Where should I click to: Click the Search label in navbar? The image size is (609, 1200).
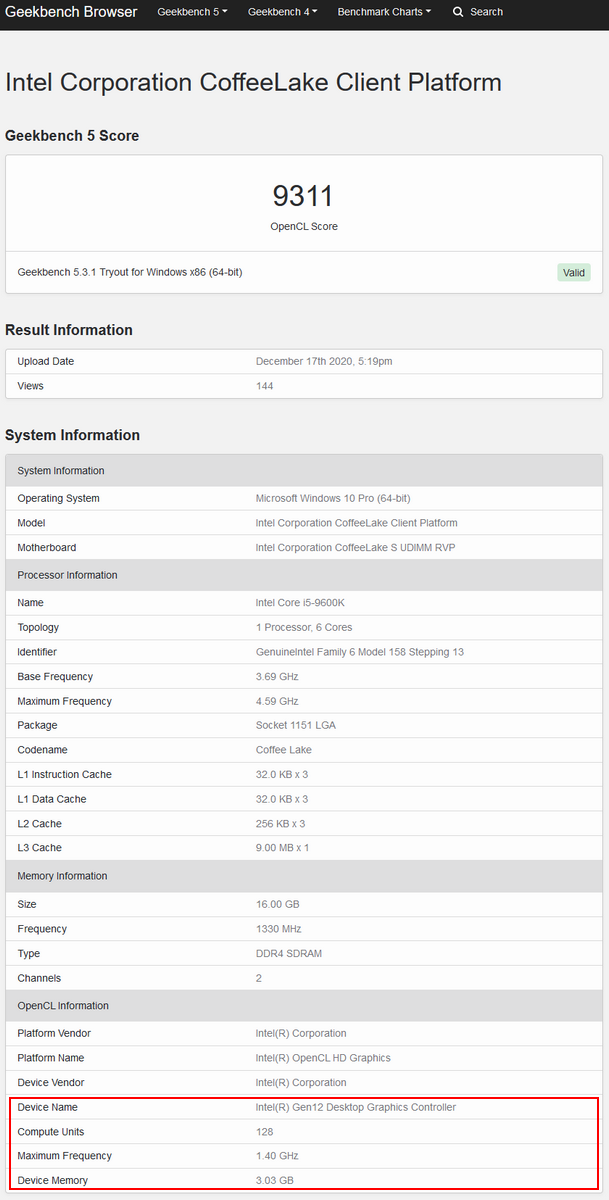(x=486, y=12)
